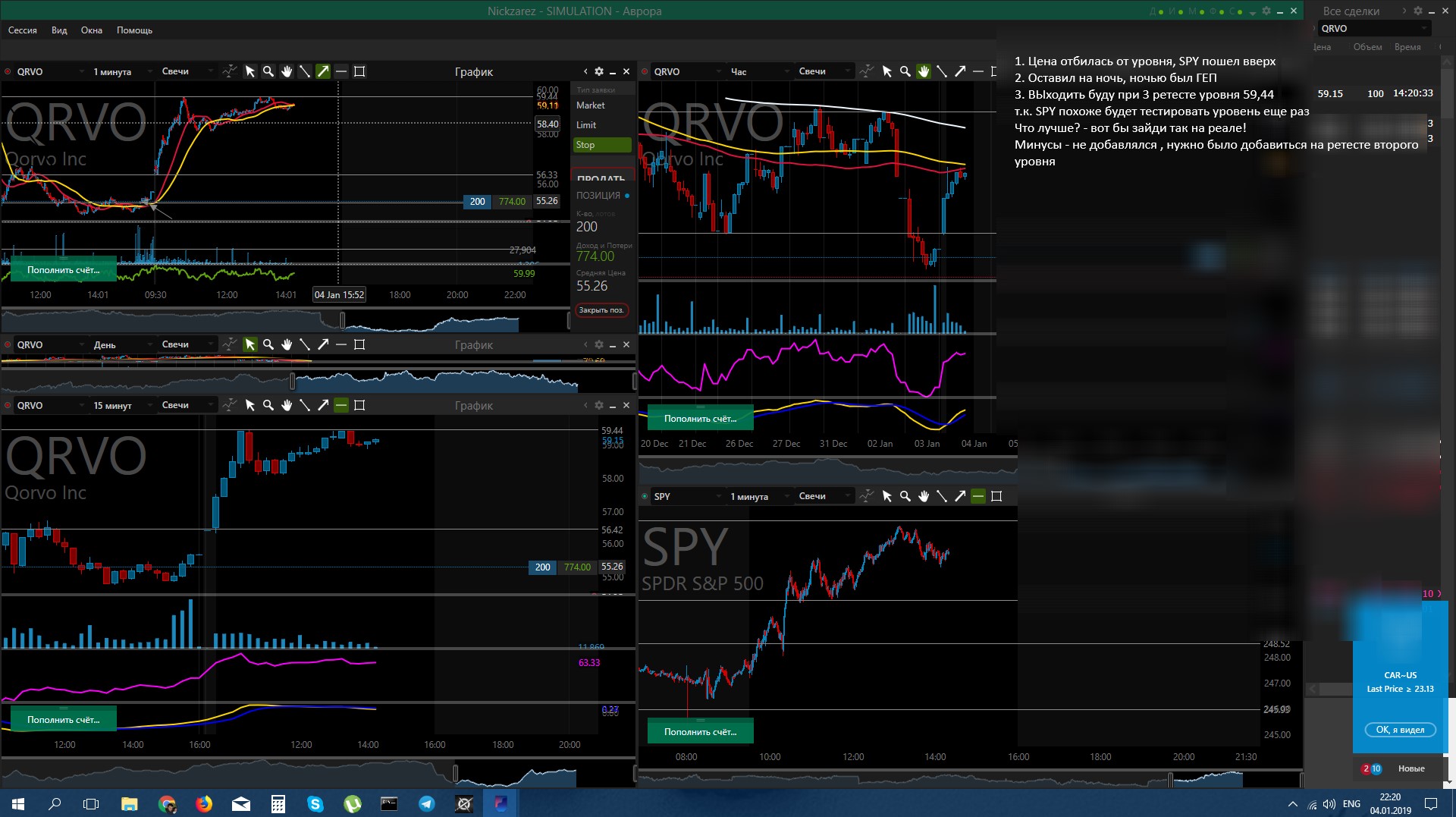
Task: Choose Market order type
Action: click(602, 105)
